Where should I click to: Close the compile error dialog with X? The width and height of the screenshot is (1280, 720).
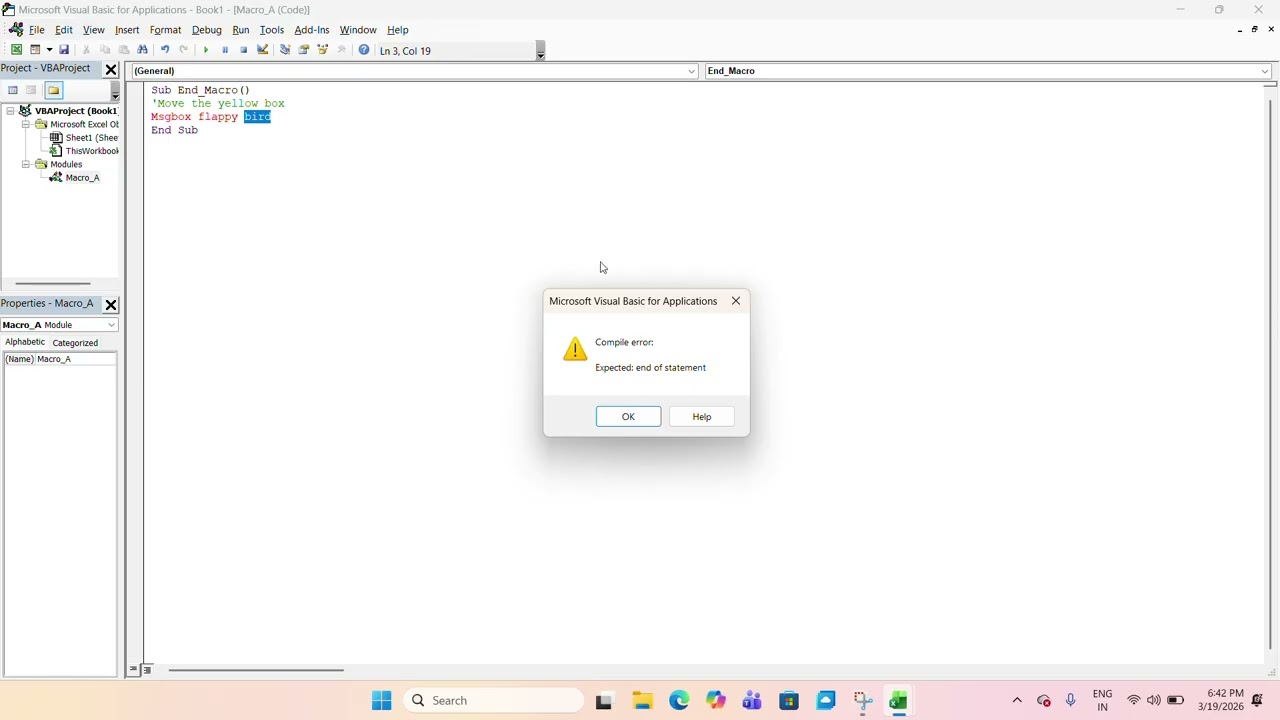coord(736,301)
